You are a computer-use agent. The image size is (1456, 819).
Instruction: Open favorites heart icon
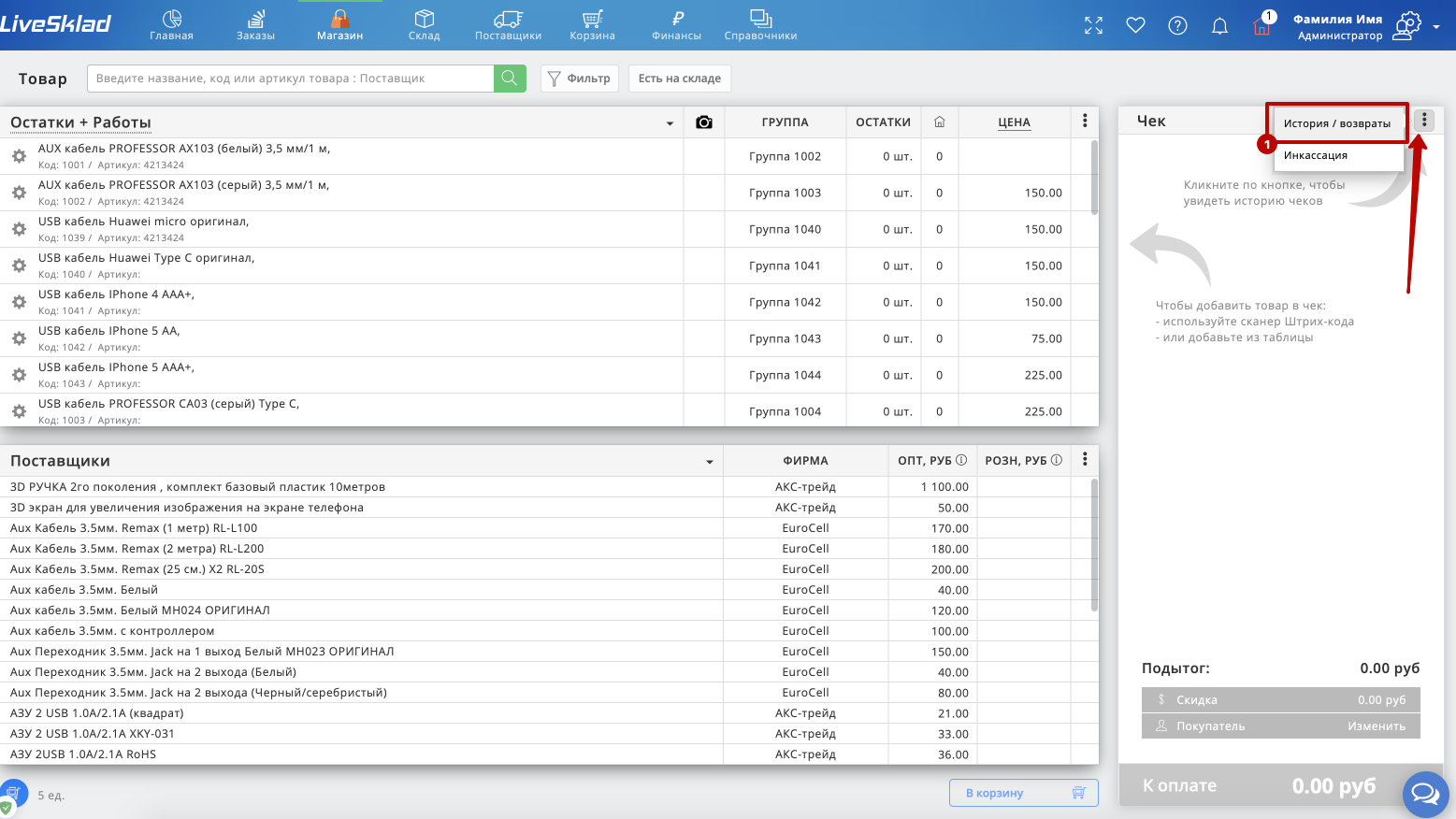click(1135, 25)
